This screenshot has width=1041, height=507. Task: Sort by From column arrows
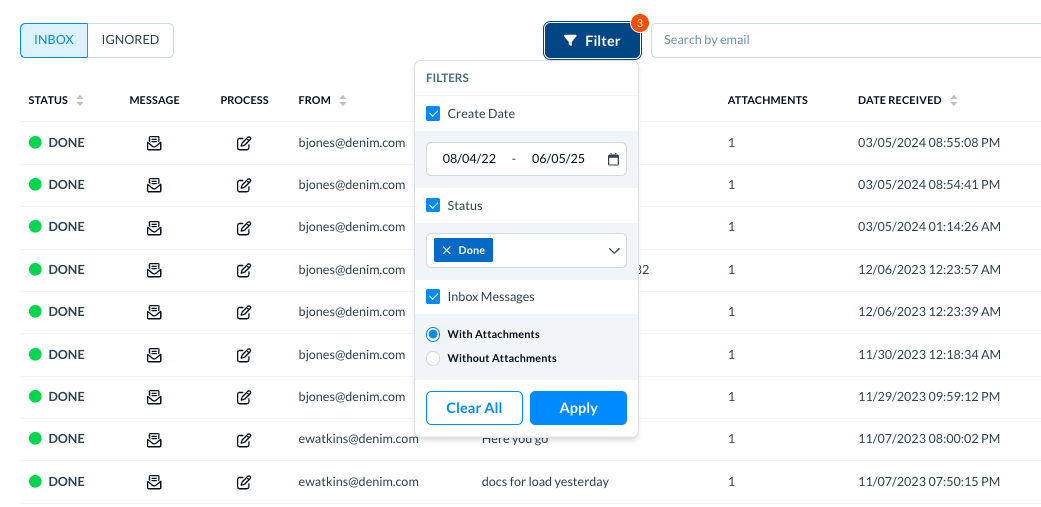[x=343, y=101]
